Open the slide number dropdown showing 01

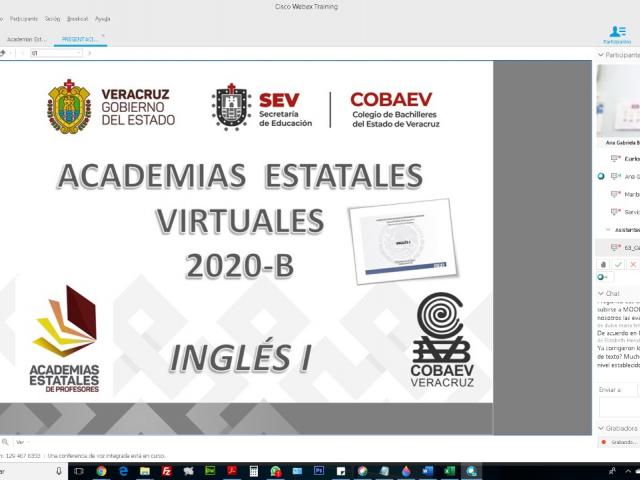(56, 53)
